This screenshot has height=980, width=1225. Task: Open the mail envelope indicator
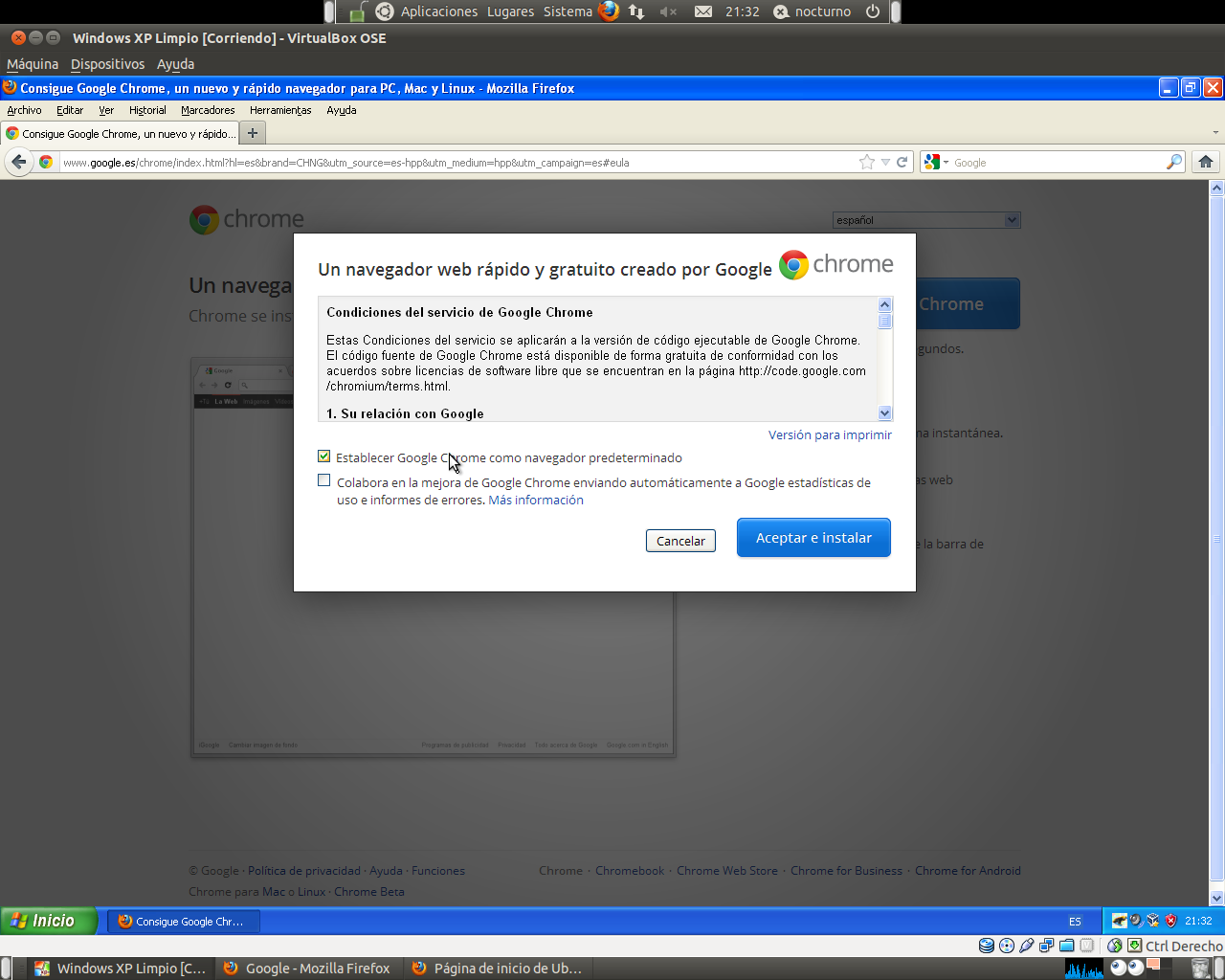tap(703, 11)
